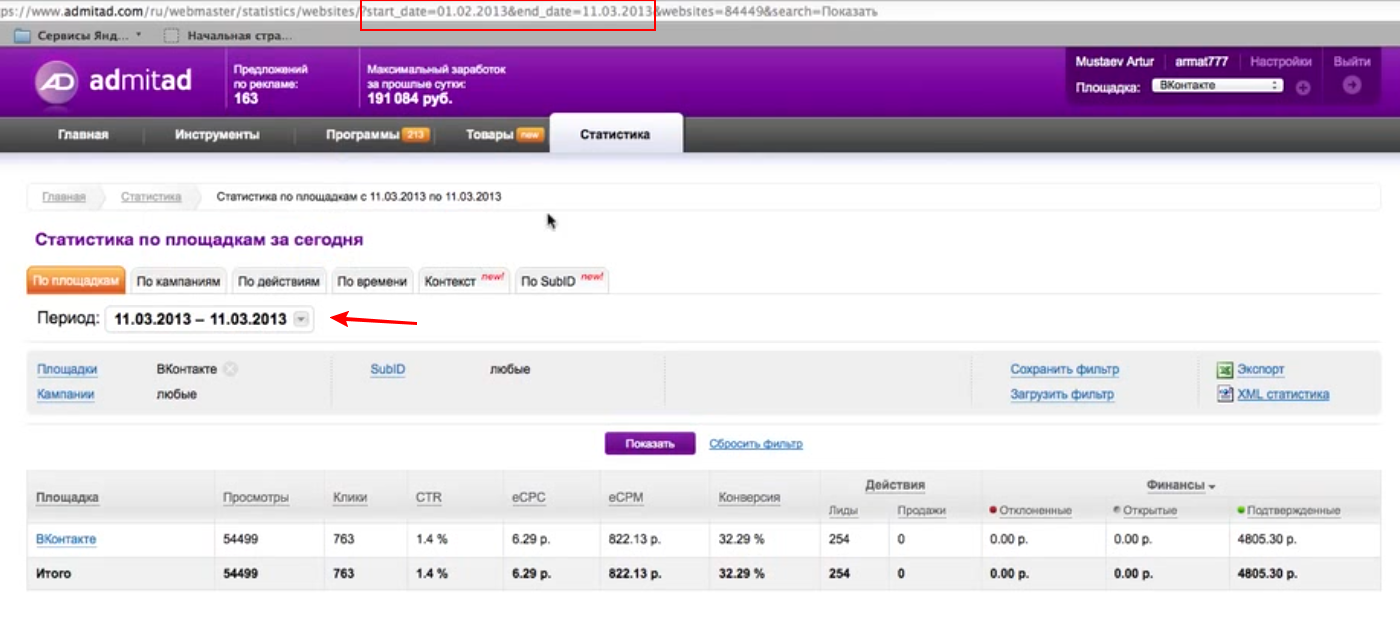1400x618 pixels.
Task: Click the Выйти logout link
Action: (x=1352, y=62)
